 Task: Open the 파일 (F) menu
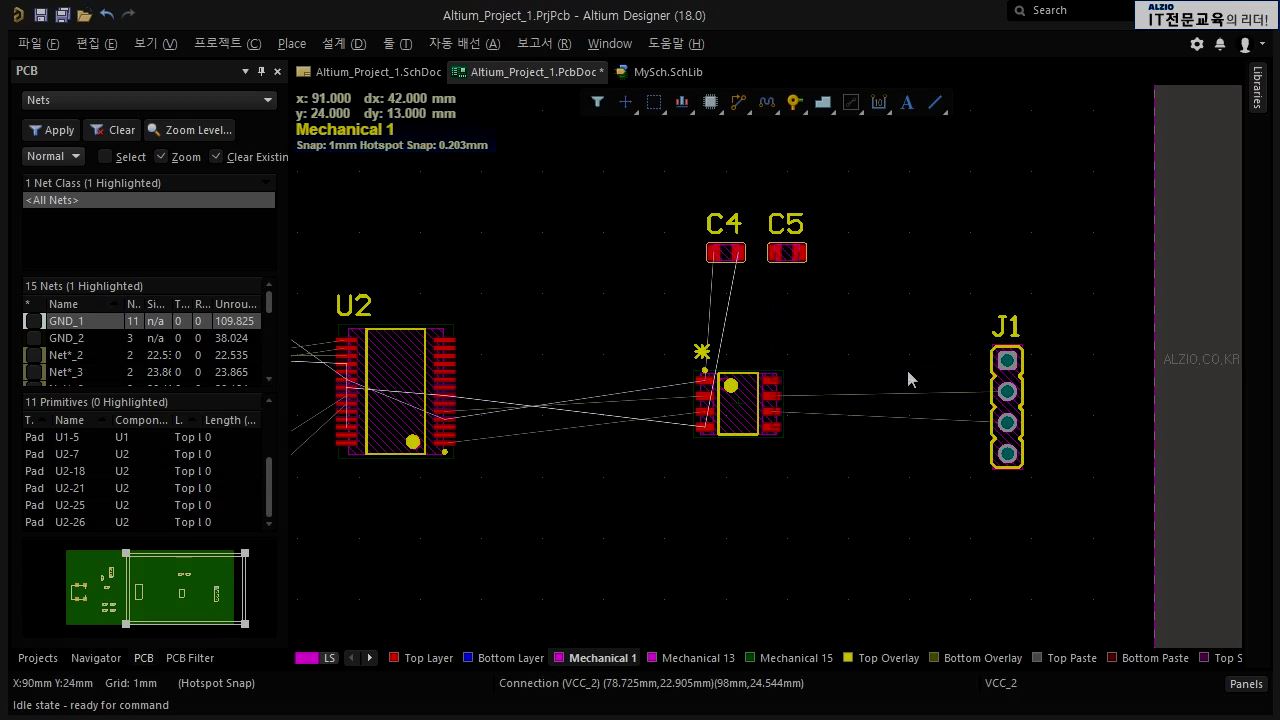[38, 44]
